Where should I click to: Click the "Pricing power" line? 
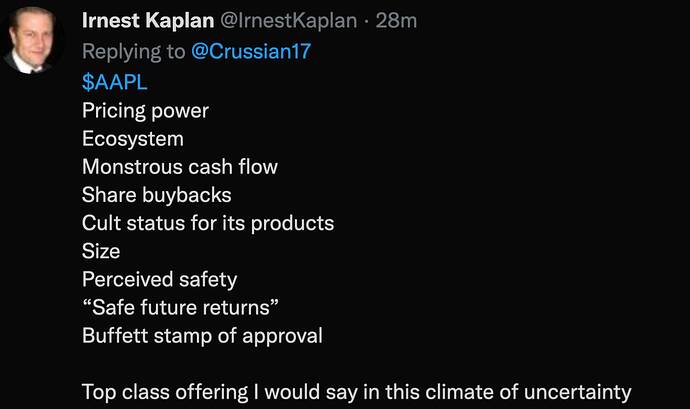pyautogui.click(x=145, y=110)
